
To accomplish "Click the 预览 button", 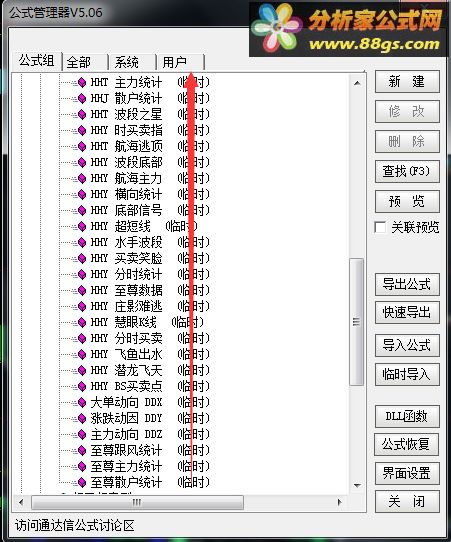I will coord(407,201).
